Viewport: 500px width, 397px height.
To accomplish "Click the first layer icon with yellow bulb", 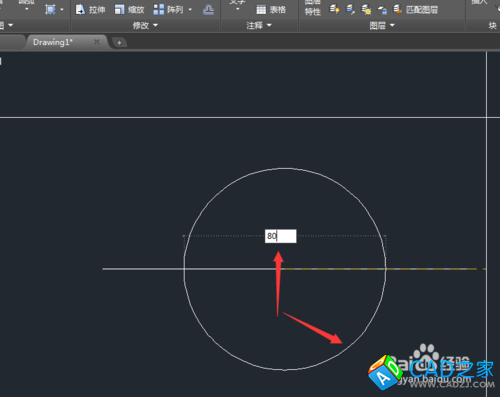I will (x=334, y=9).
